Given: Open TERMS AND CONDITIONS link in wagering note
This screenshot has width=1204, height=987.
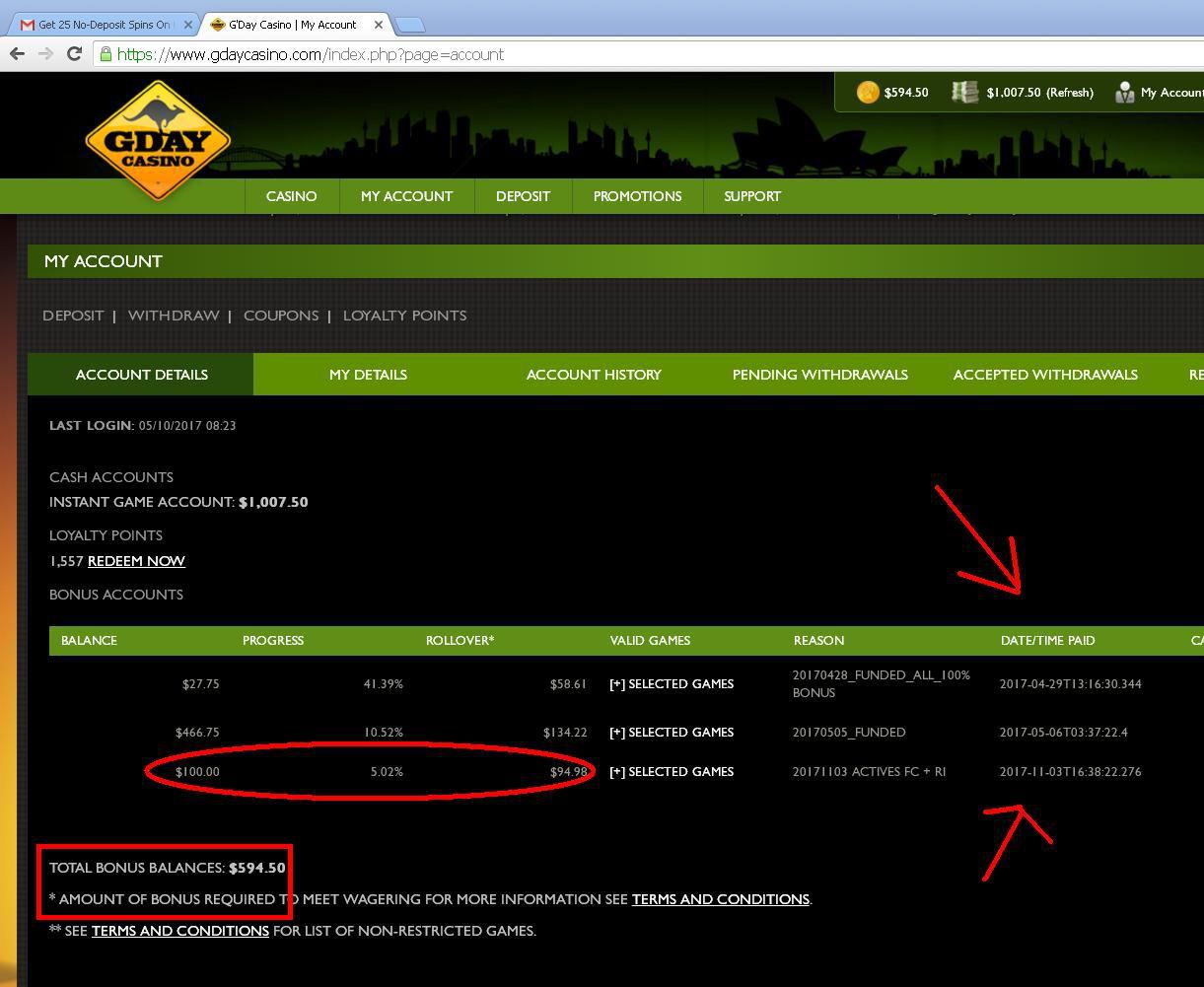Looking at the screenshot, I should point(721,899).
